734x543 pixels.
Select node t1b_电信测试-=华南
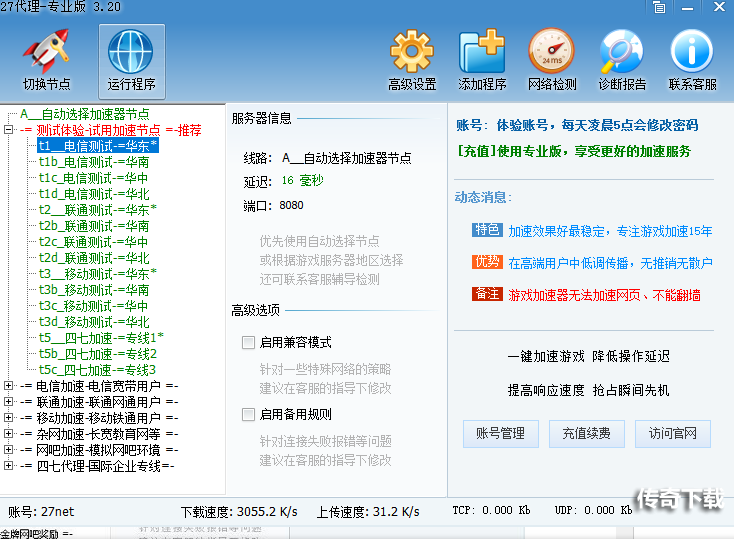[94, 162]
